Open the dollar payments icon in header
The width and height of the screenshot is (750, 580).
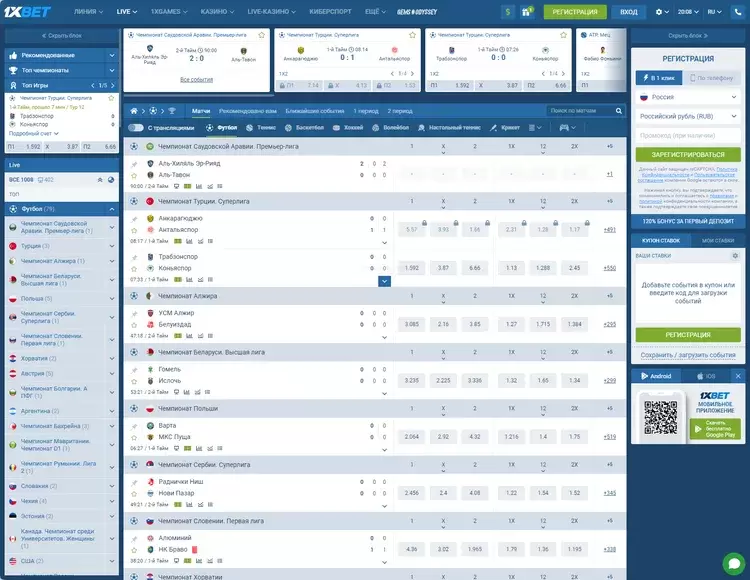click(507, 12)
